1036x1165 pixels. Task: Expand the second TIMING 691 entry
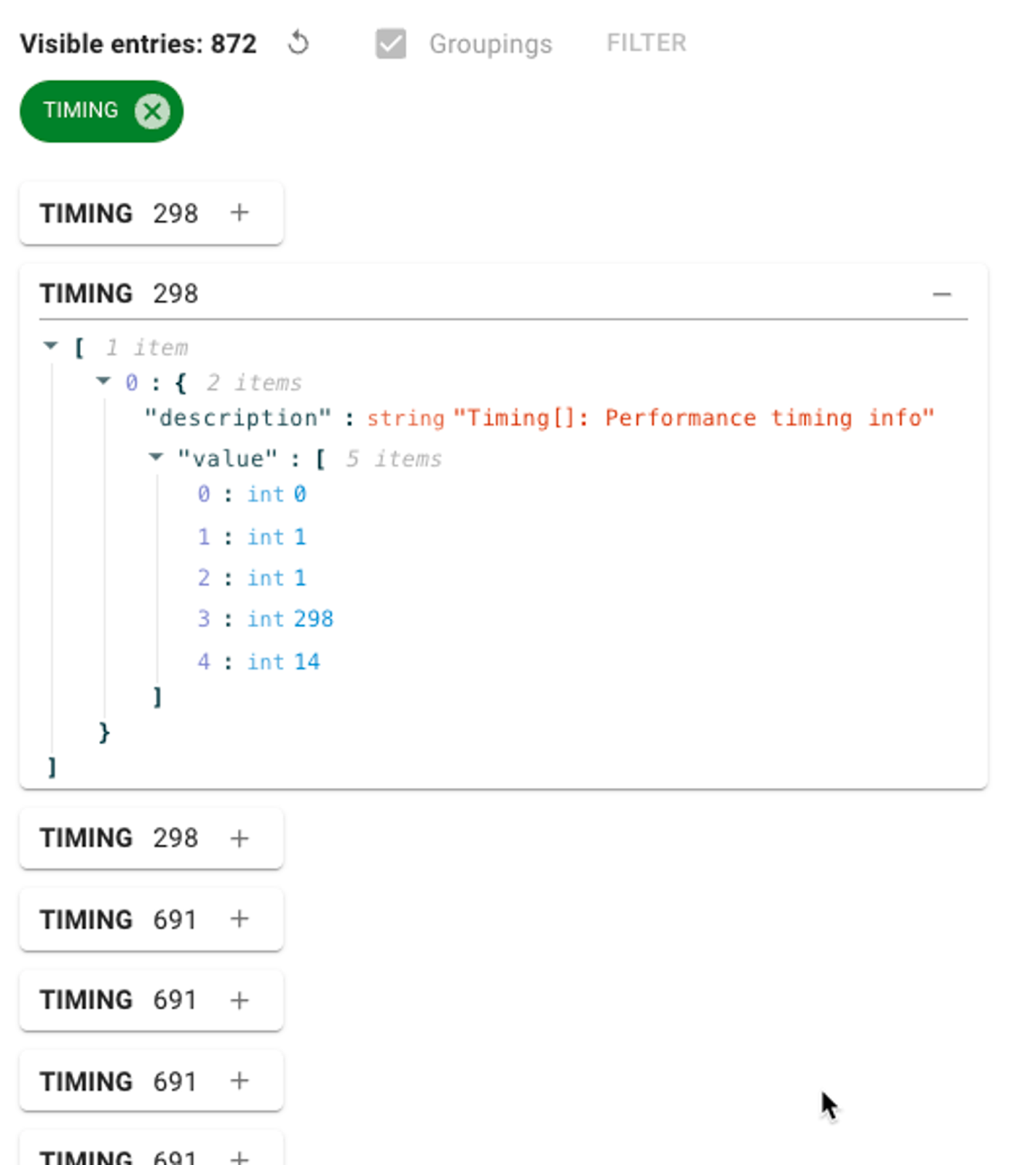(240, 1000)
